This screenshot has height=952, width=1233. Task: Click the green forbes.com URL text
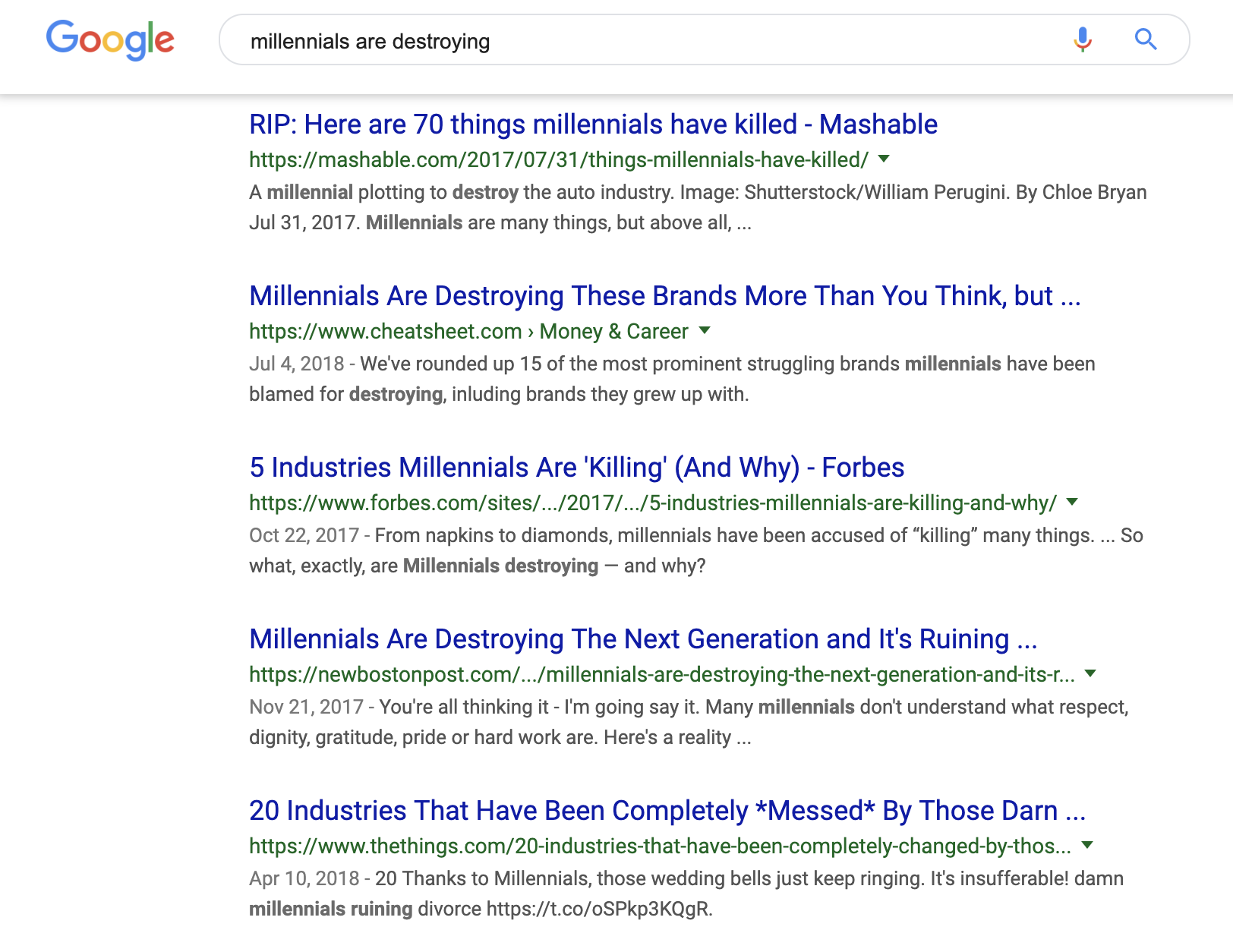[x=653, y=503]
